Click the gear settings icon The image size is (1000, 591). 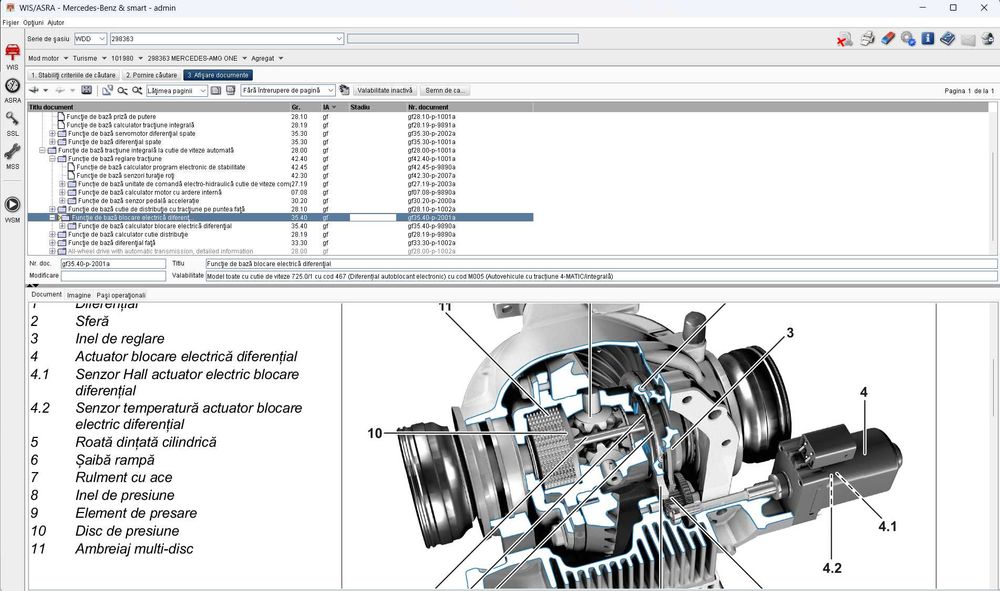pyautogui.click(x=908, y=39)
